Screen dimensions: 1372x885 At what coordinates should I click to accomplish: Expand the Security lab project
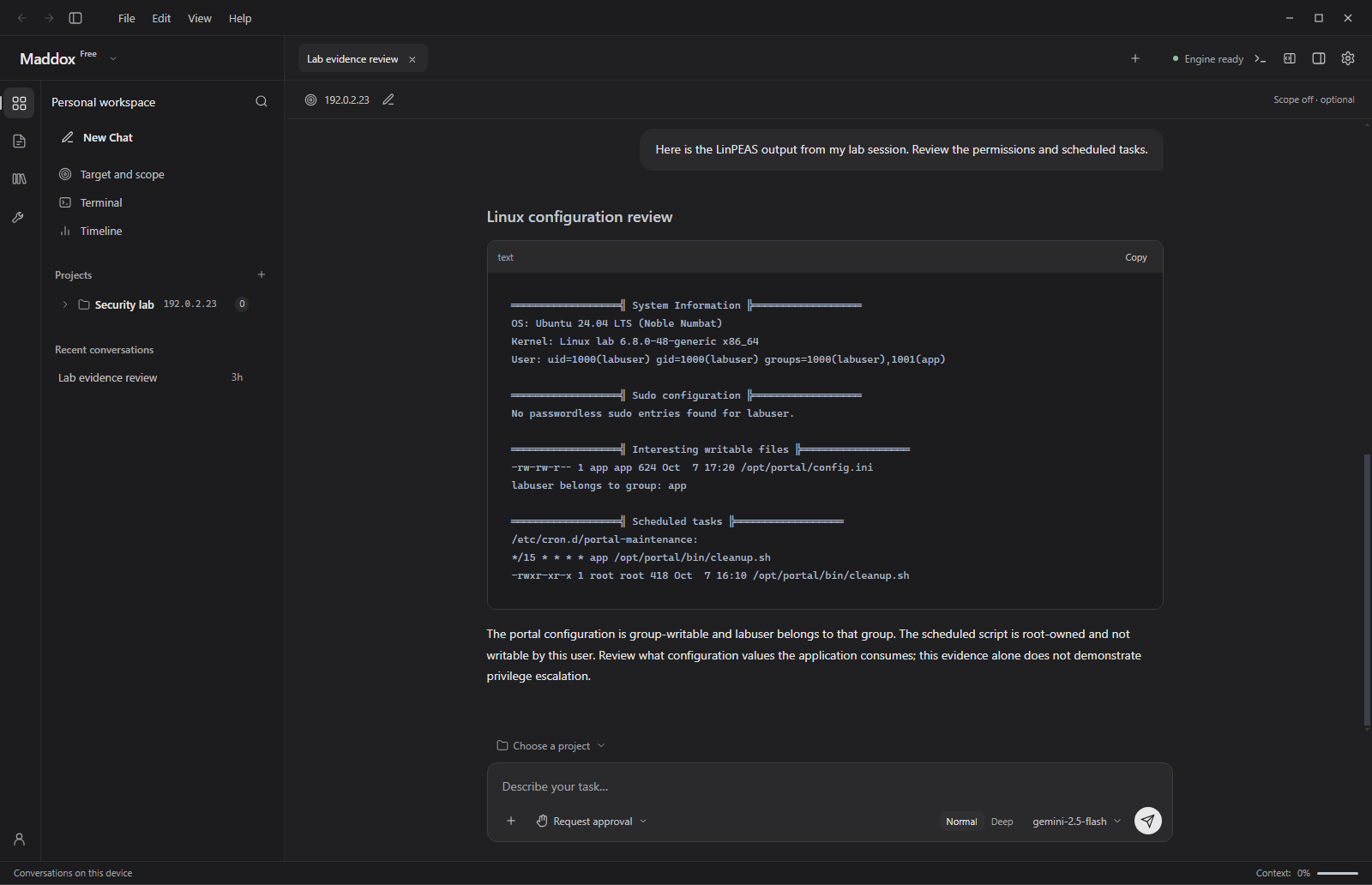pyautogui.click(x=64, y=304)
